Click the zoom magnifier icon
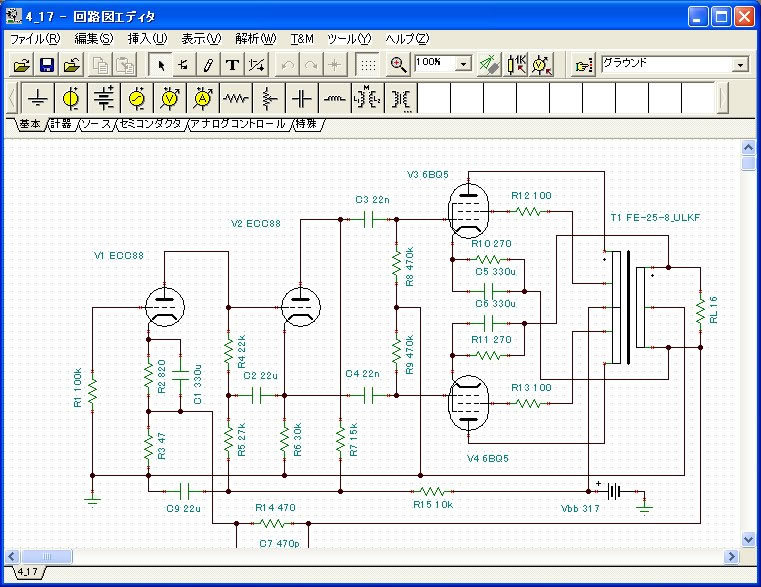Screen dimensions: 761x587 [x=398, y=65]
